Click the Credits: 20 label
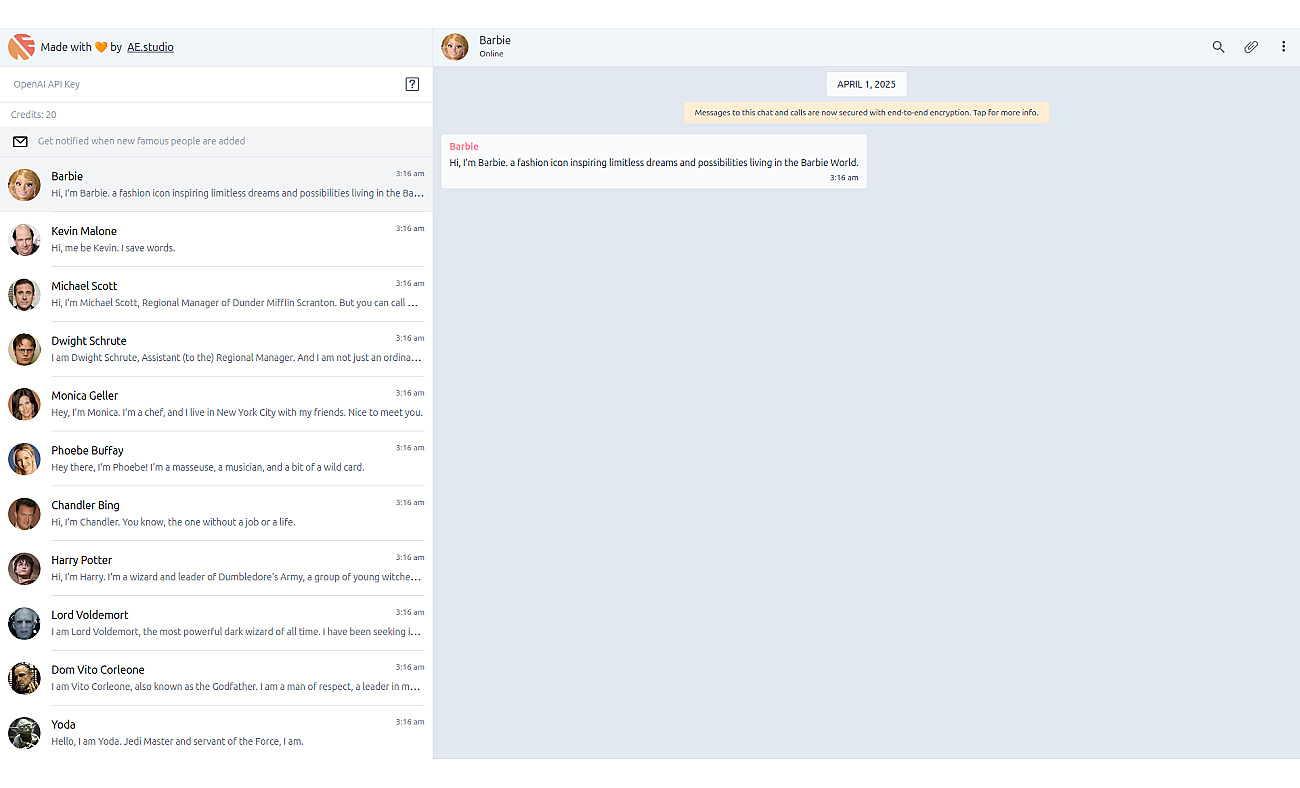This screenshot has height=788, width=1300. [x=34, y=115]
